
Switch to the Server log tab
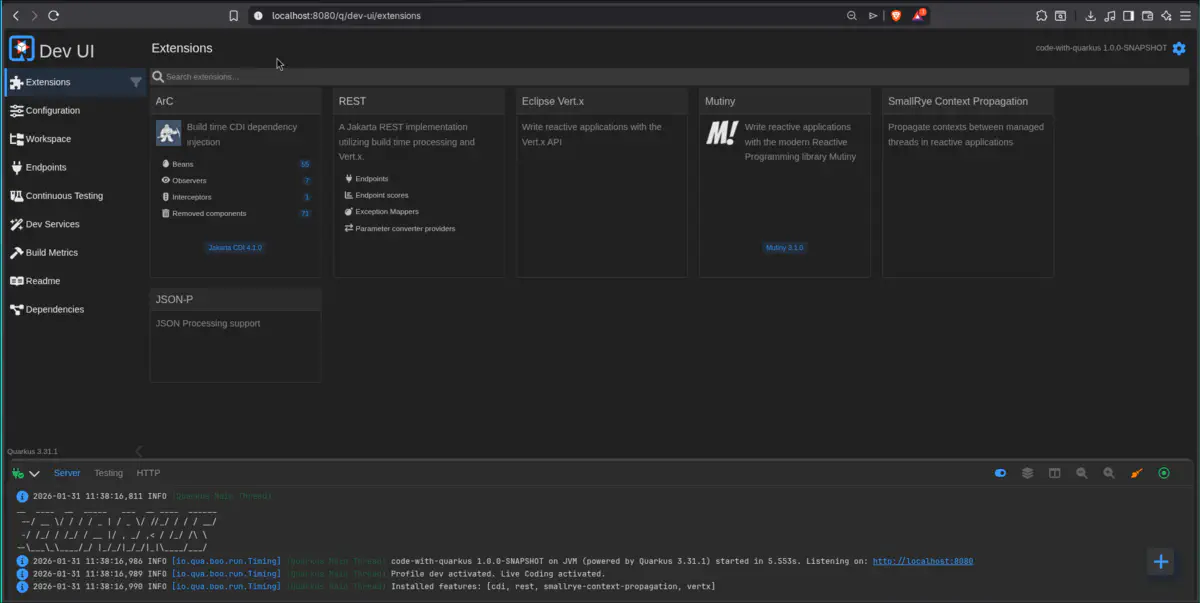(67, 473)
